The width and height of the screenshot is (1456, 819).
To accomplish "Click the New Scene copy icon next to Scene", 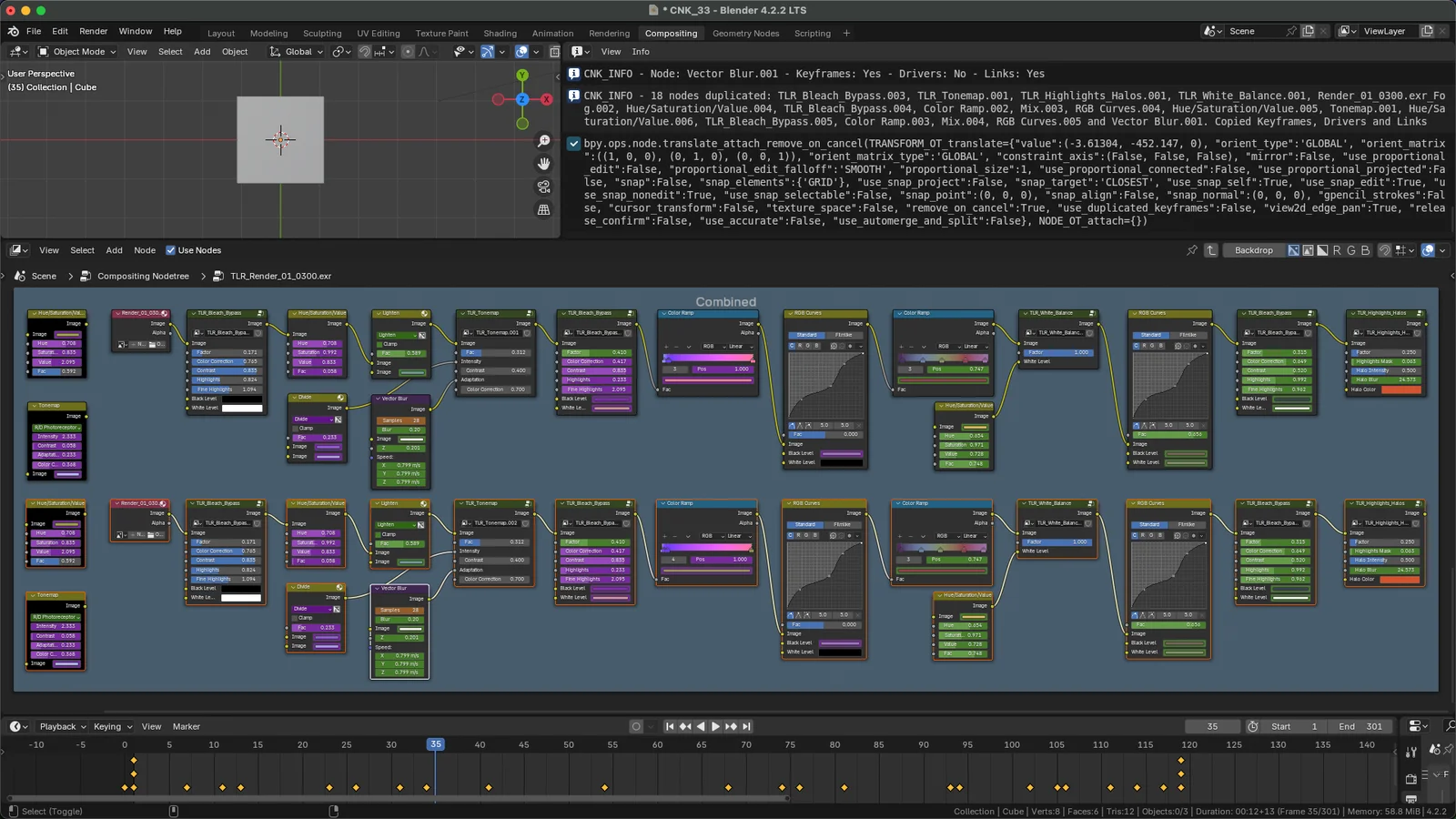I will coord(1308,30).
